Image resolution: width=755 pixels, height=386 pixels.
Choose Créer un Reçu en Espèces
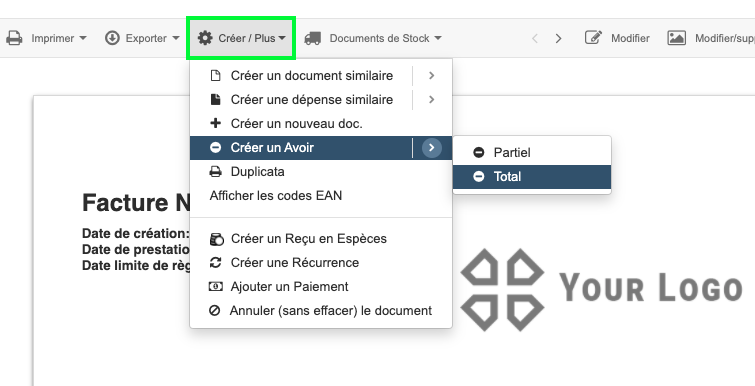coord(309,239)
